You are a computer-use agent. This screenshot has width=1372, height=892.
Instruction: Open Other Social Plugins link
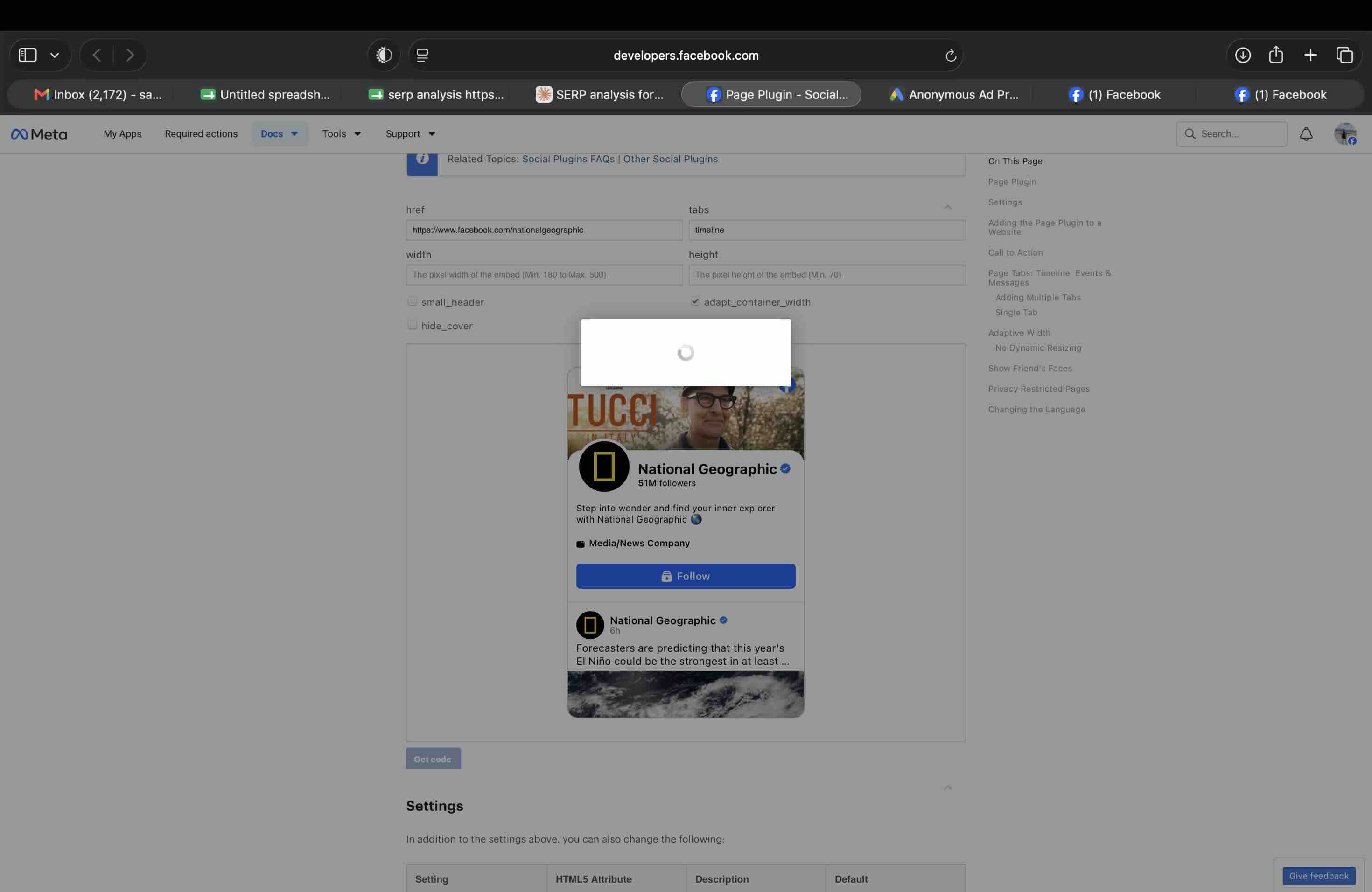[x=671, y=159]
